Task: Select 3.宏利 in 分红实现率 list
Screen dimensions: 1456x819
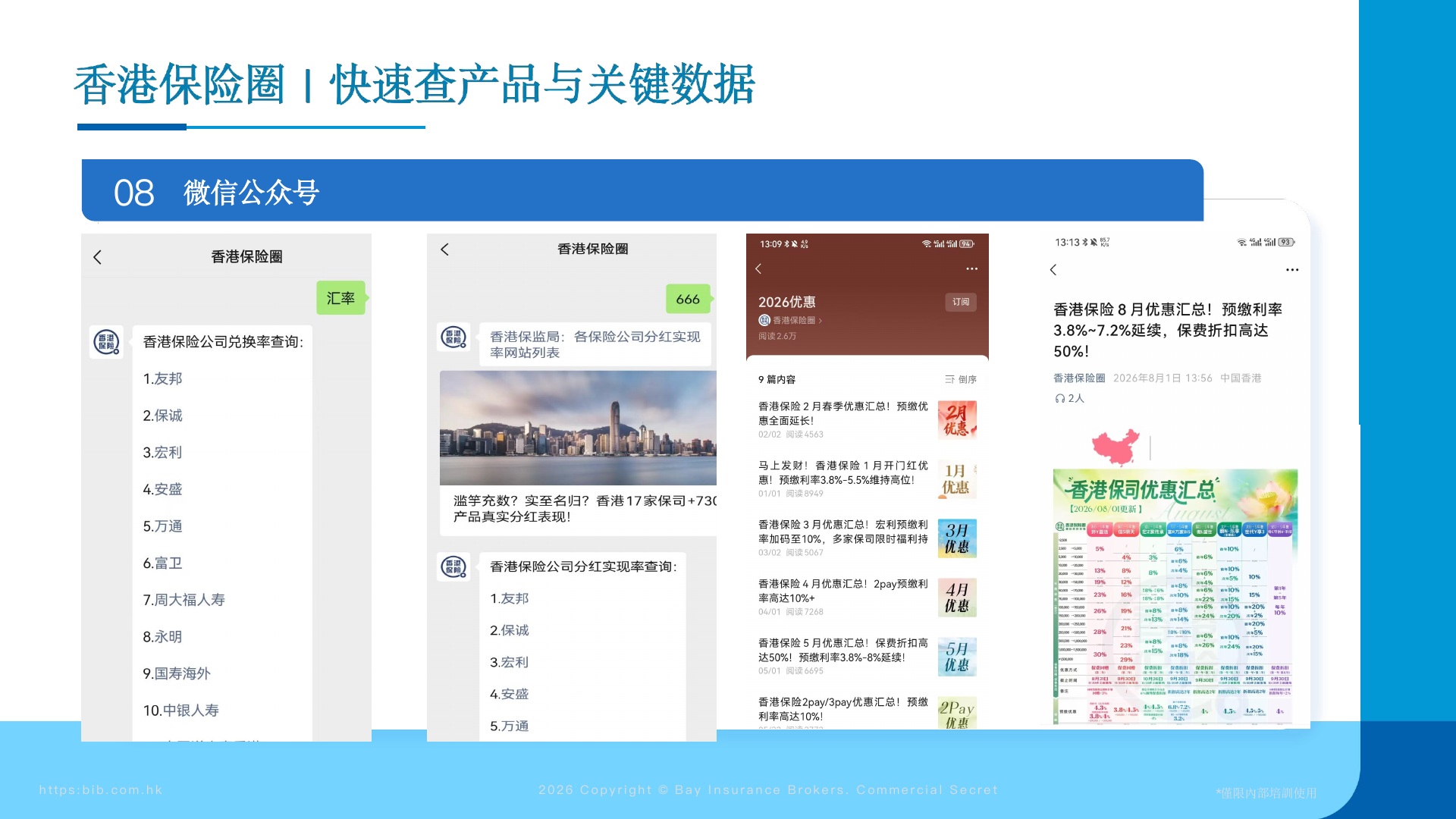Action: coord(510,662)
